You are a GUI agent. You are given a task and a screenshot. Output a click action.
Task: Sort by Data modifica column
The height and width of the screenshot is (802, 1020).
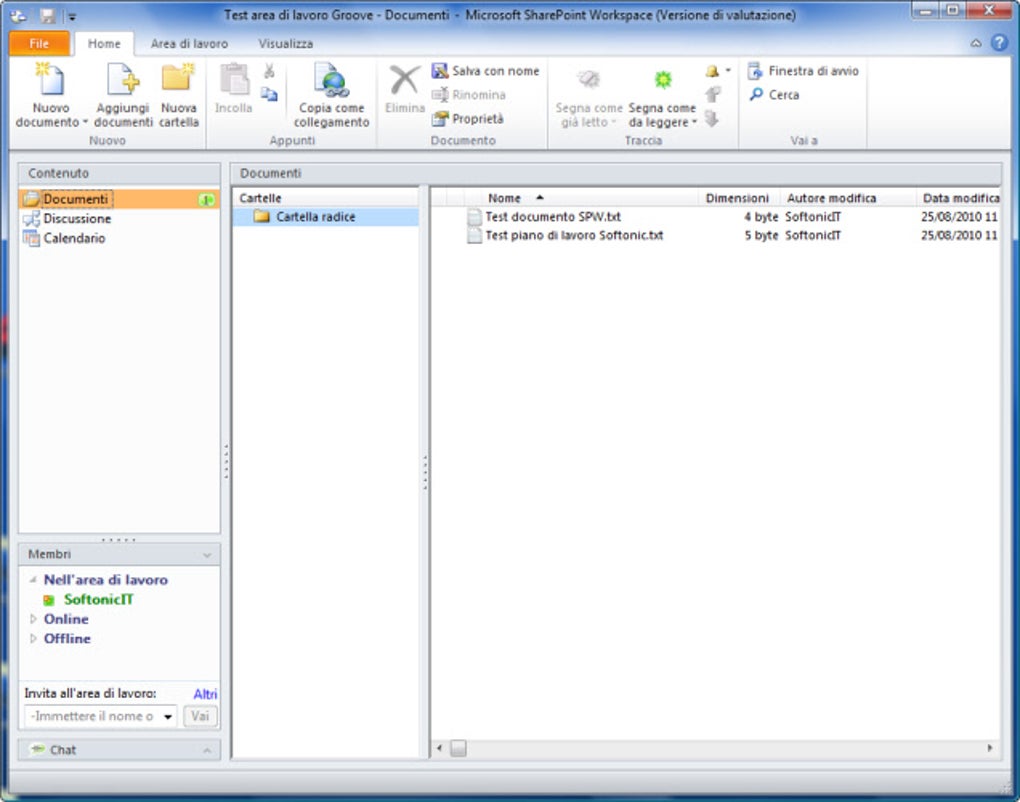click(960, 198)
